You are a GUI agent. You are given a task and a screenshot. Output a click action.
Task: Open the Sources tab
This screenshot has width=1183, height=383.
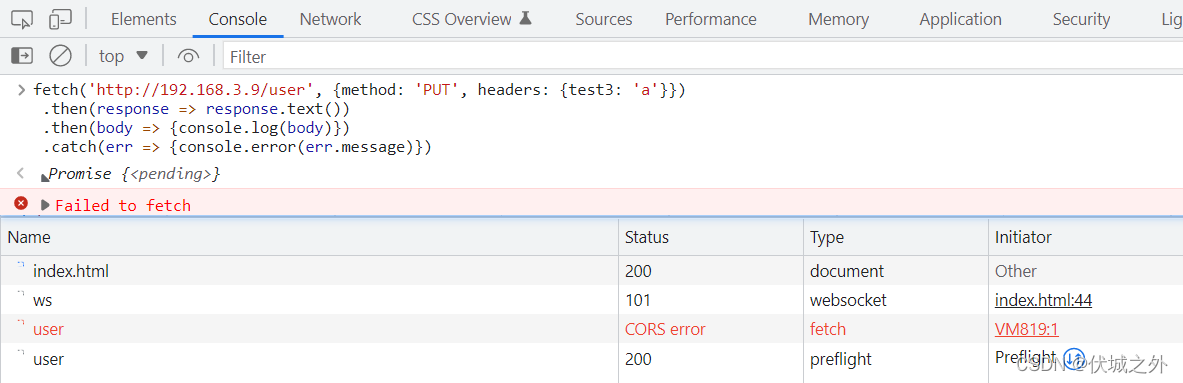(x=604, y=20)
